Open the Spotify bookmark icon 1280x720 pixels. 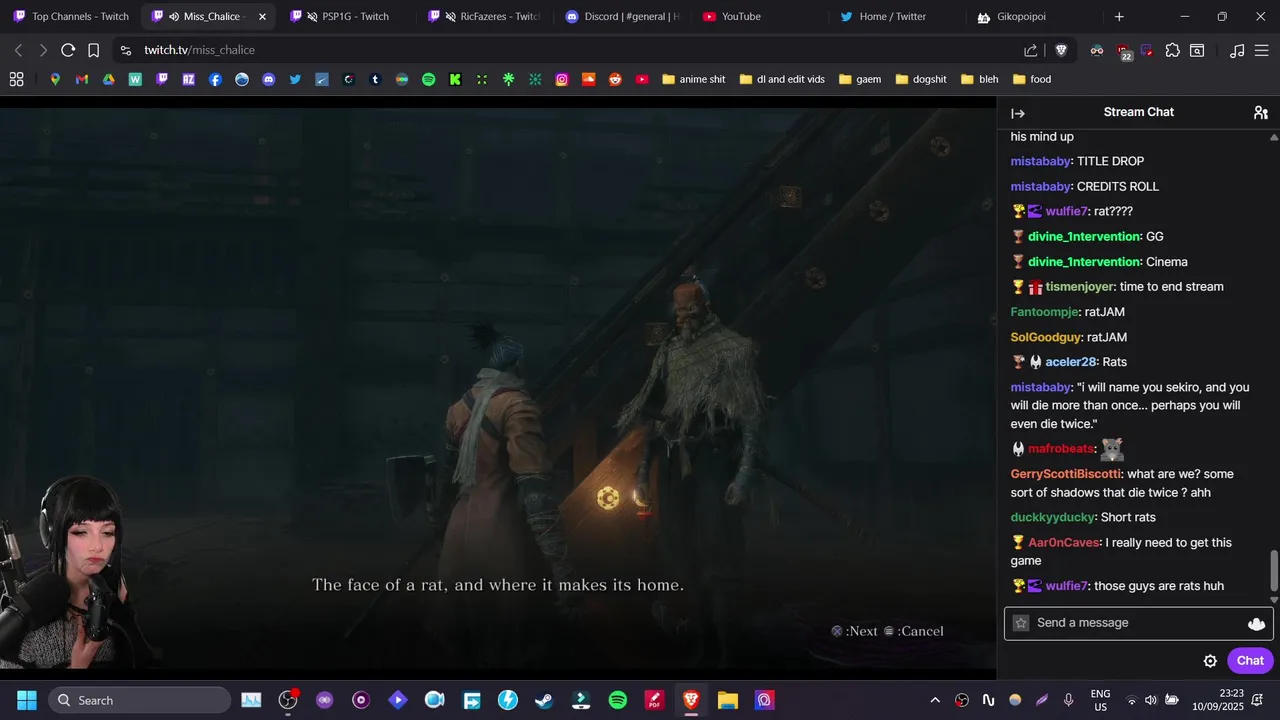click(428, 79)
